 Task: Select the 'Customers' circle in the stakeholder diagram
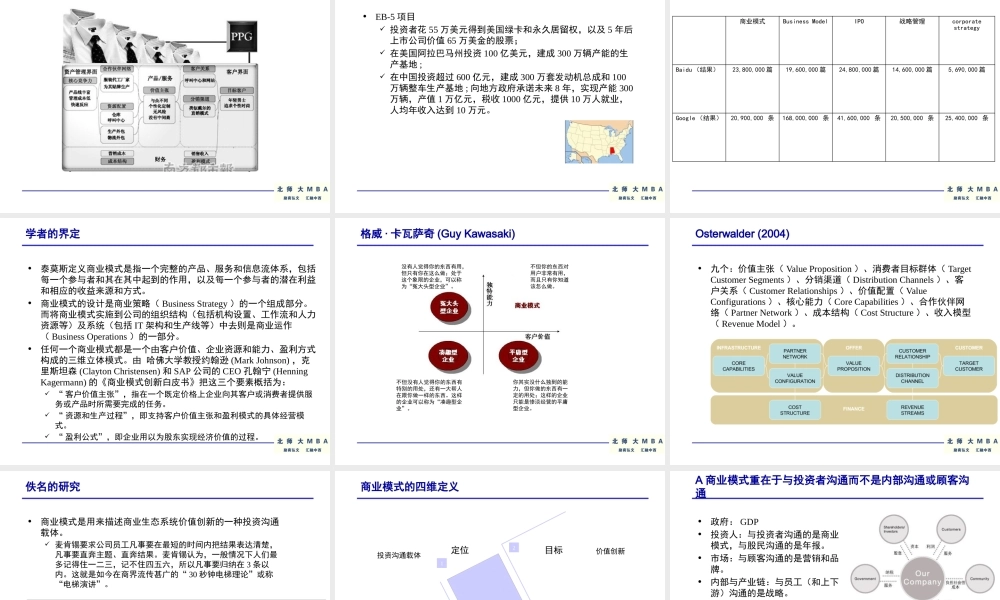coord(951,530)
